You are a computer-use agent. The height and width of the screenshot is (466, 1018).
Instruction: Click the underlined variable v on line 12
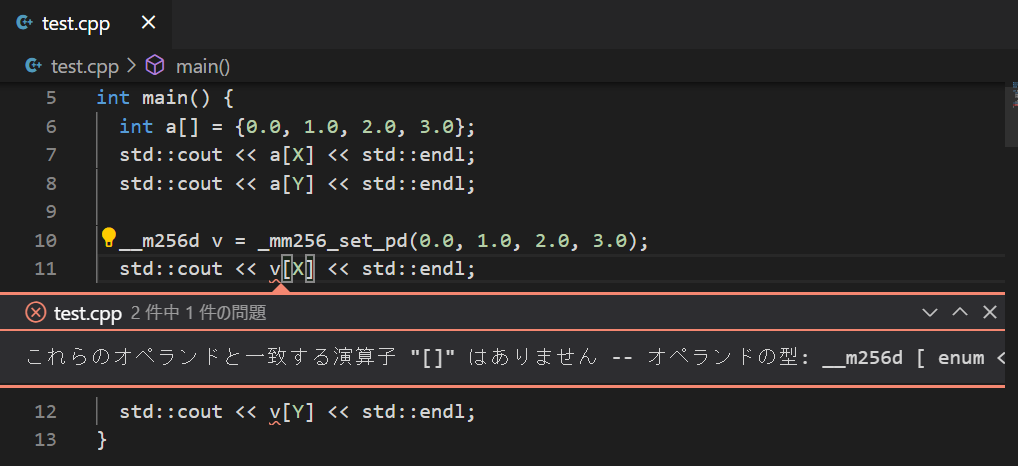pos(275,411)
